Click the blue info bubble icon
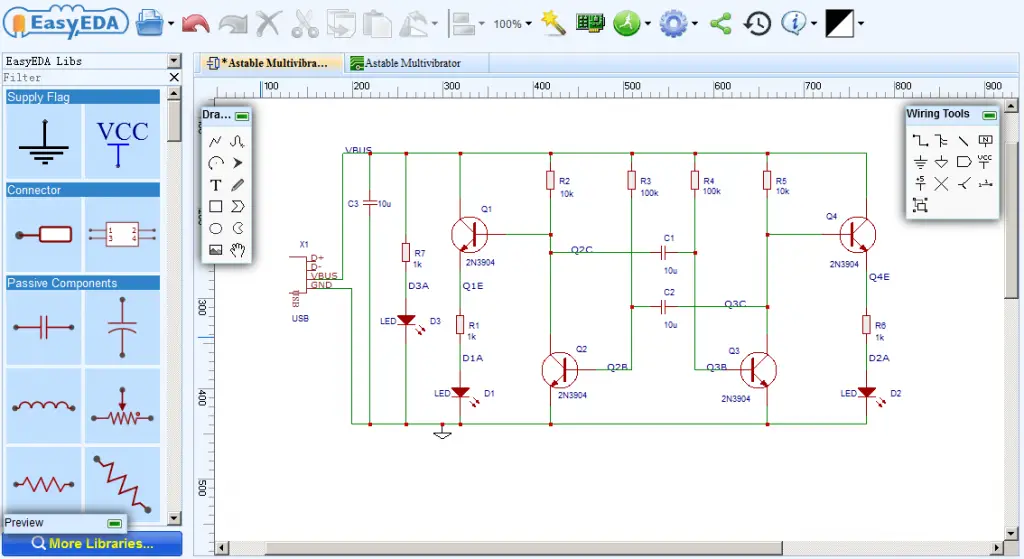 point(794,24)
